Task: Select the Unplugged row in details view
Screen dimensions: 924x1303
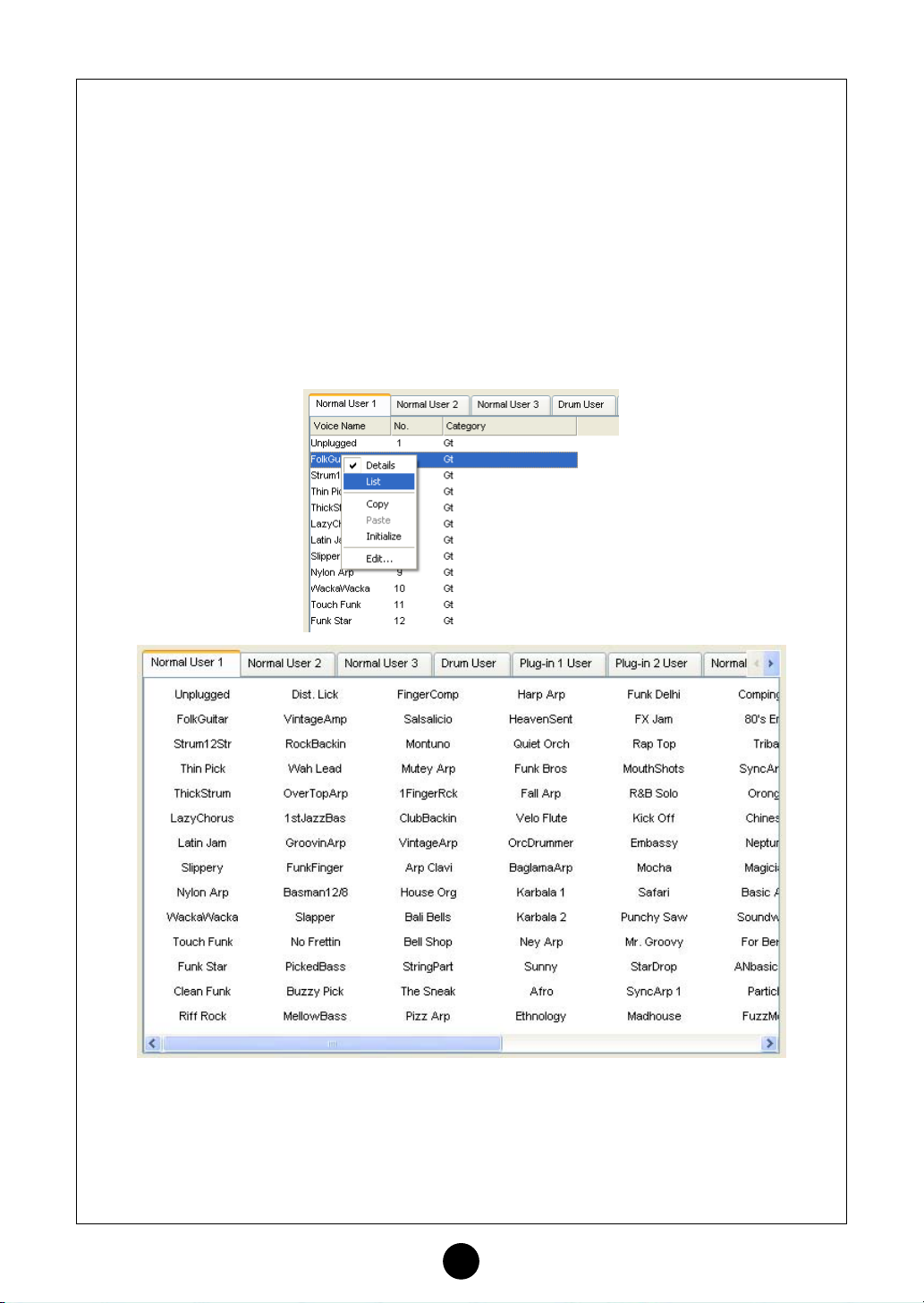Action: coord(443,444)
